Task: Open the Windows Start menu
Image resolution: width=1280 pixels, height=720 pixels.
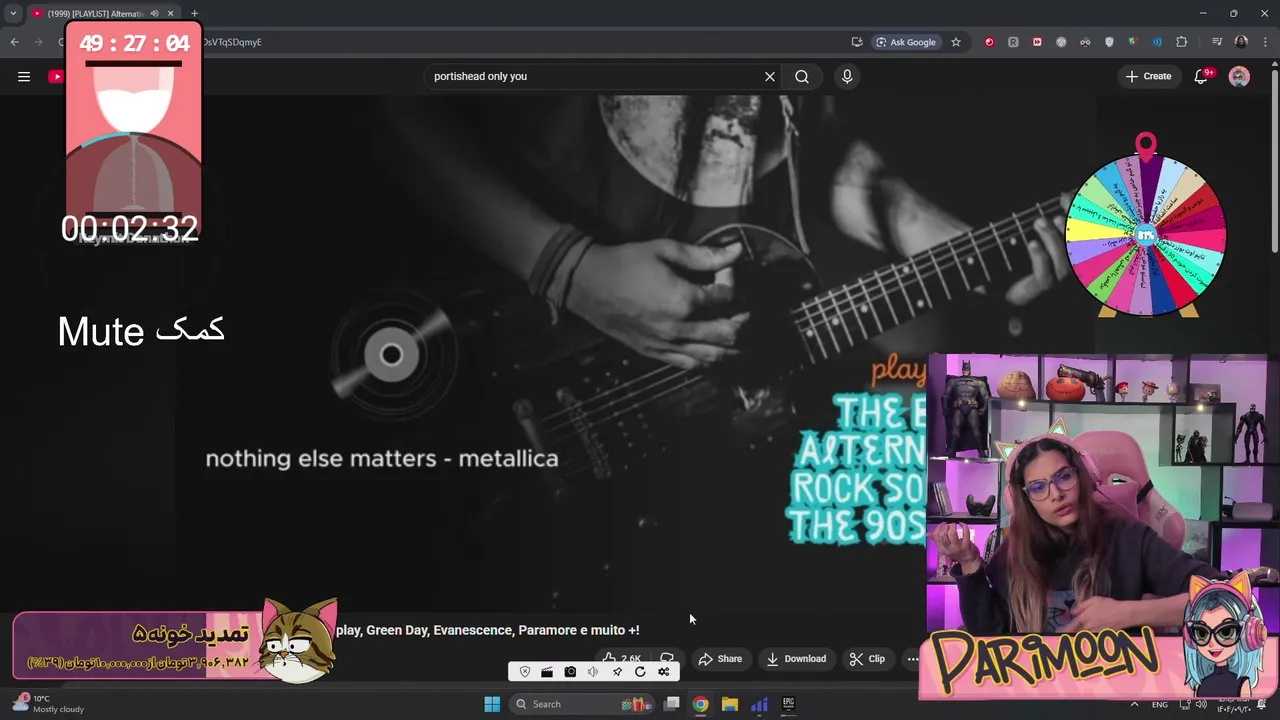Action: coord(492,704)
